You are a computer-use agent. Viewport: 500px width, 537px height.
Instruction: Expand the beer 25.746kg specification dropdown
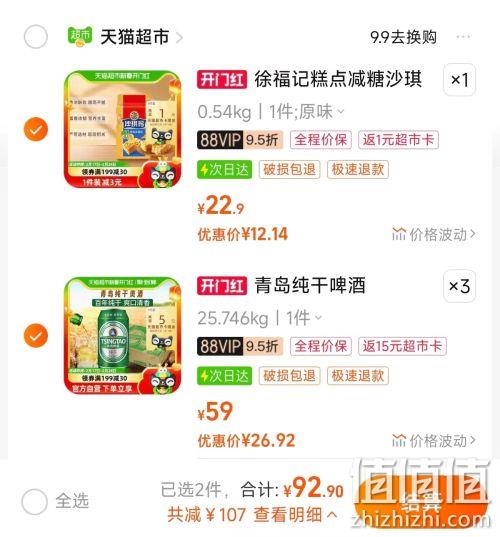click(x=260, y=319)
